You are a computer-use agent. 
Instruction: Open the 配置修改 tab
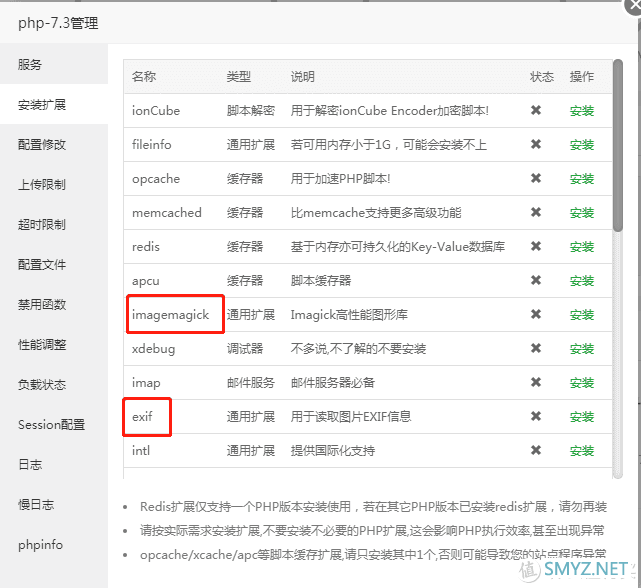coord(54,144)
